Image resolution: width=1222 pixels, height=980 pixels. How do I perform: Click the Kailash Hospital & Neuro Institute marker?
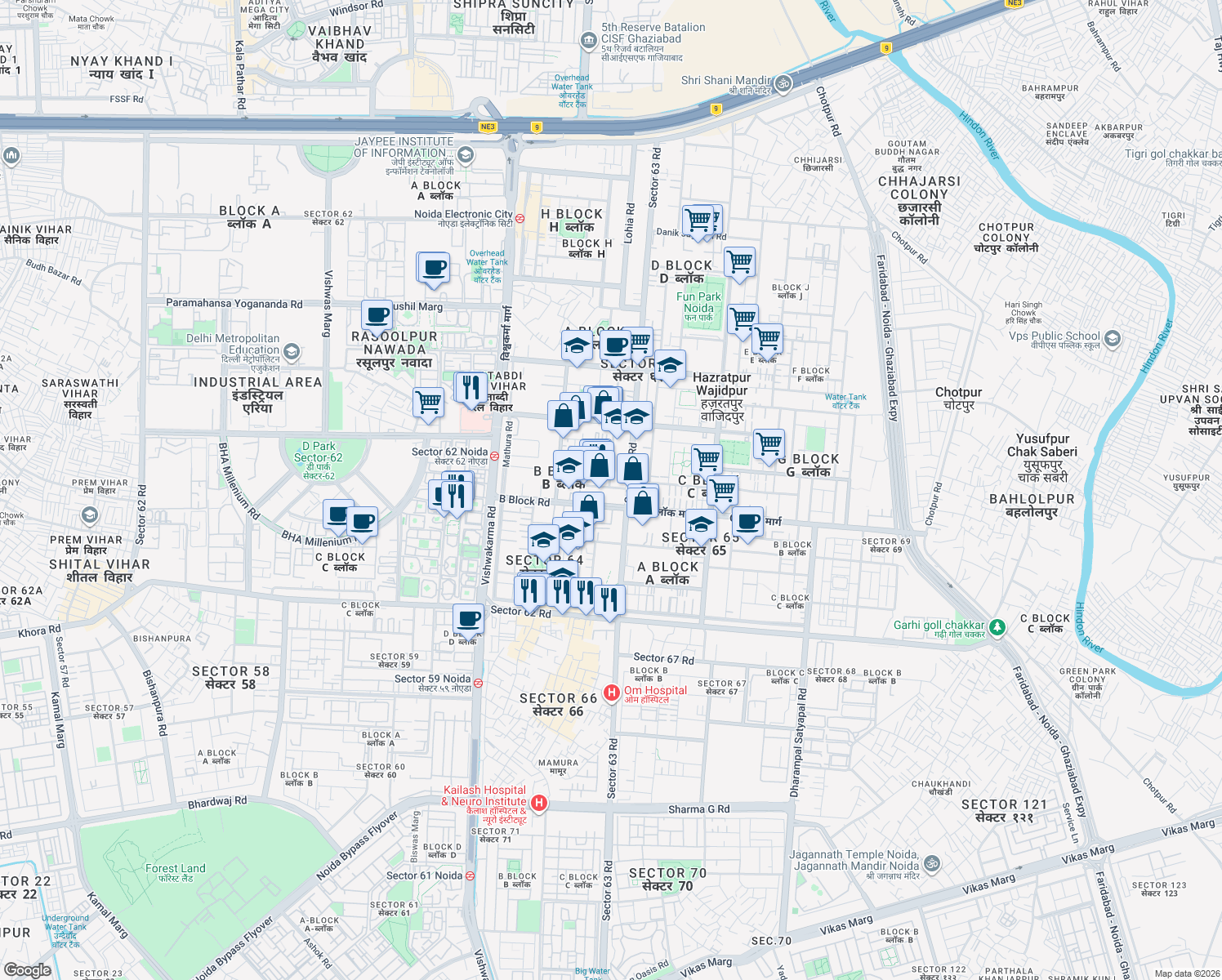pos(538,802)
